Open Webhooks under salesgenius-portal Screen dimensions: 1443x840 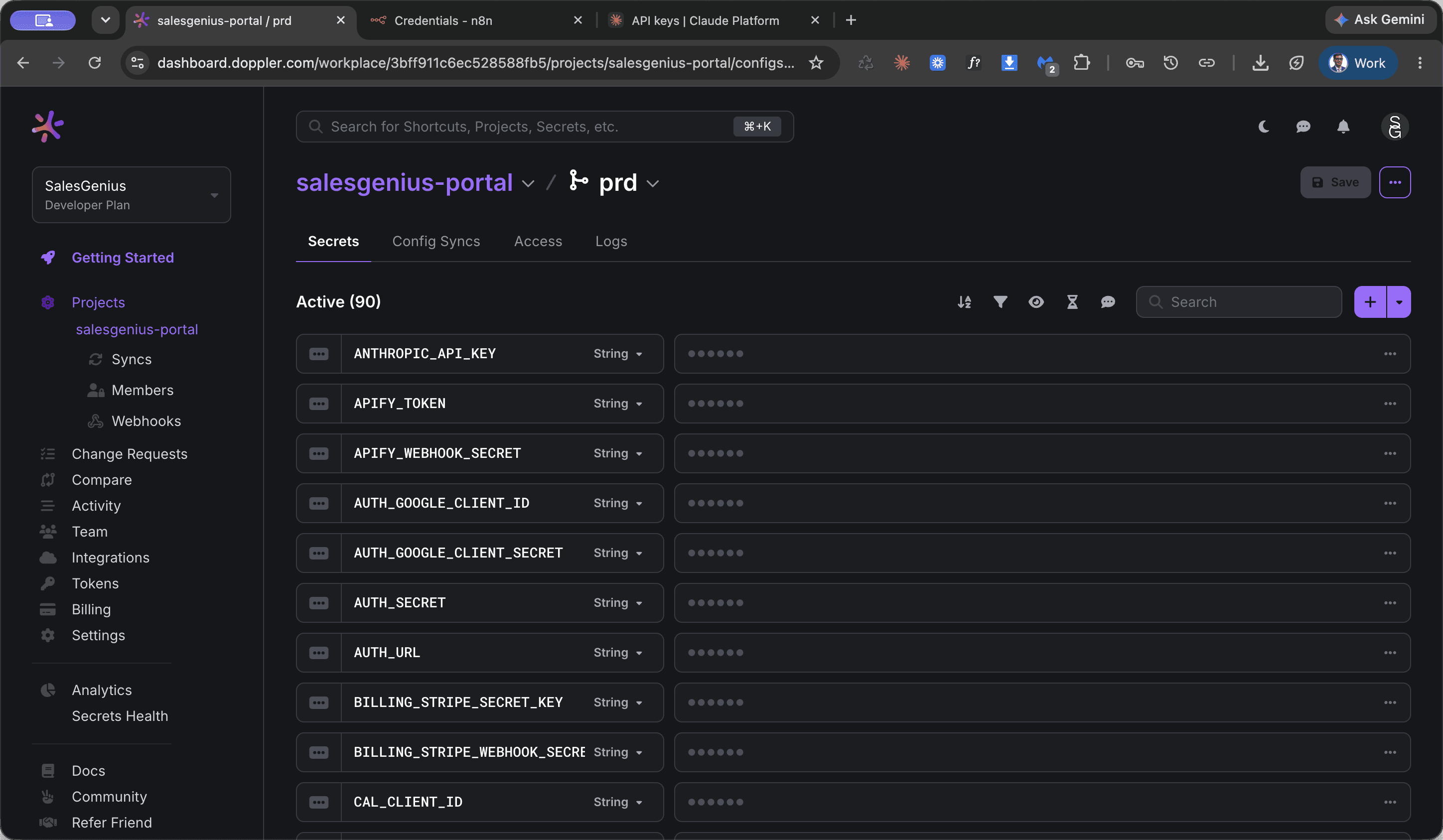146,421
